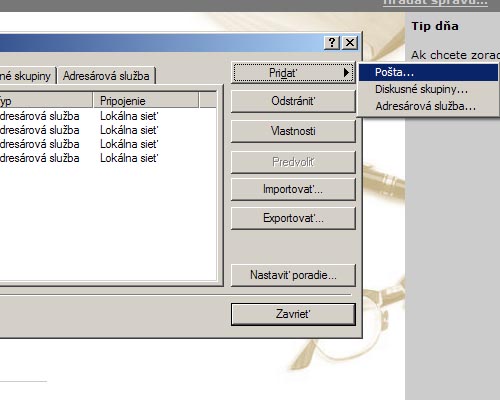
Task: Close the accounts dialog with X icon
Action: tap(350, 43)
